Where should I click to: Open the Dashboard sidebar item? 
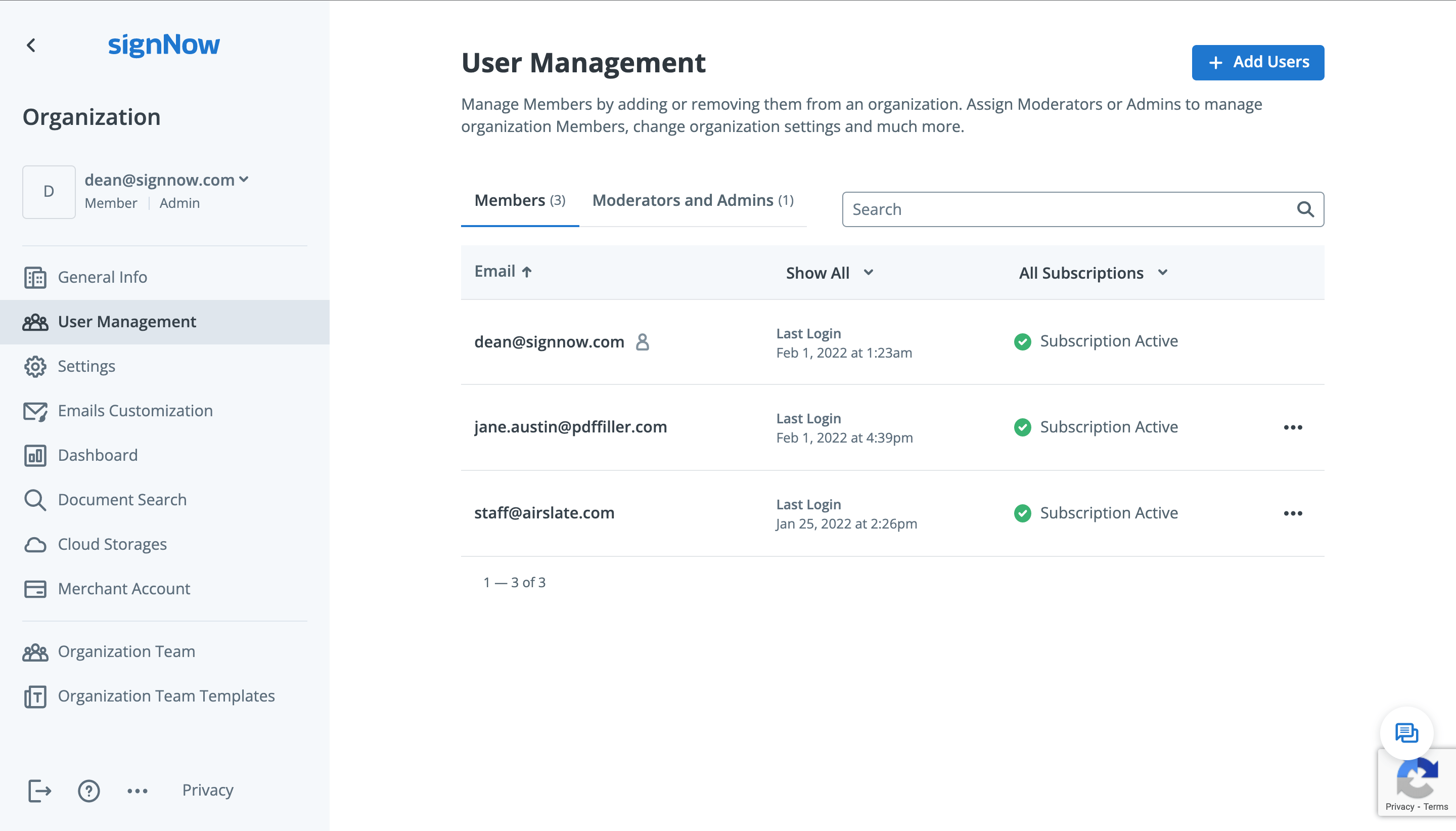98,455
